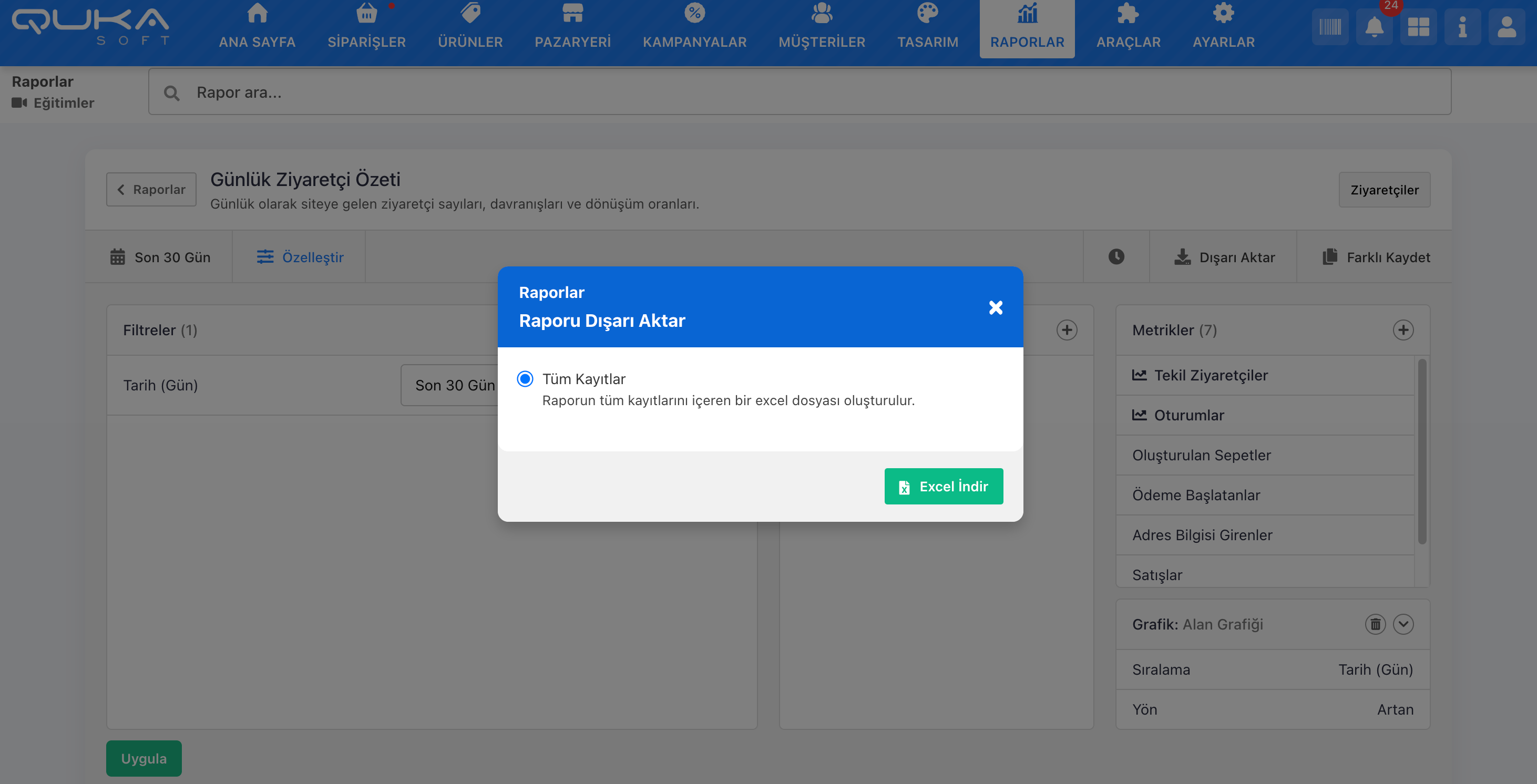
Task: Open the Tarih filter value dropdown
Action: 454,386
